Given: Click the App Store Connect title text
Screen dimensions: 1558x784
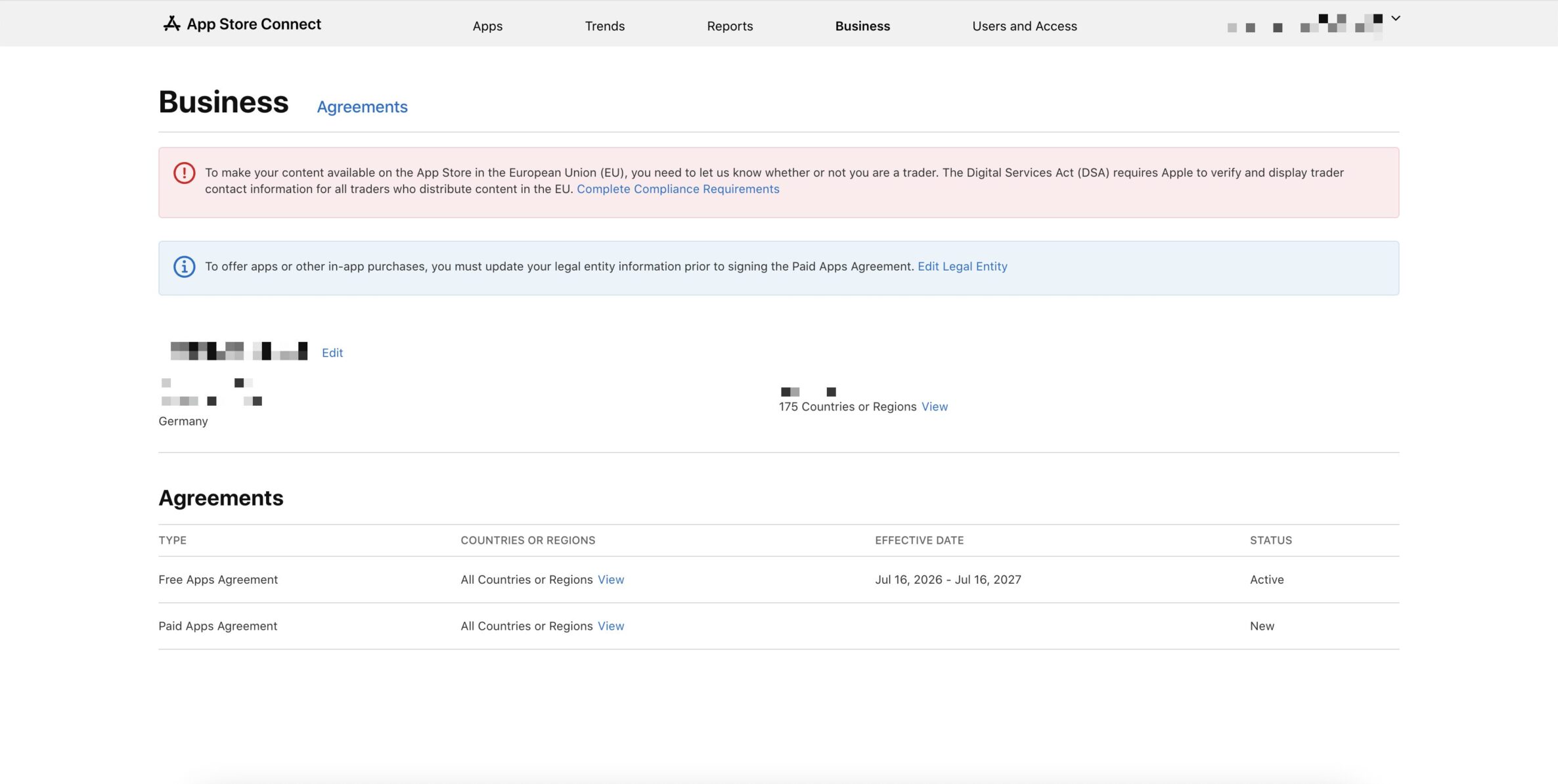Looking at the screenshot, I should (254, 24).
